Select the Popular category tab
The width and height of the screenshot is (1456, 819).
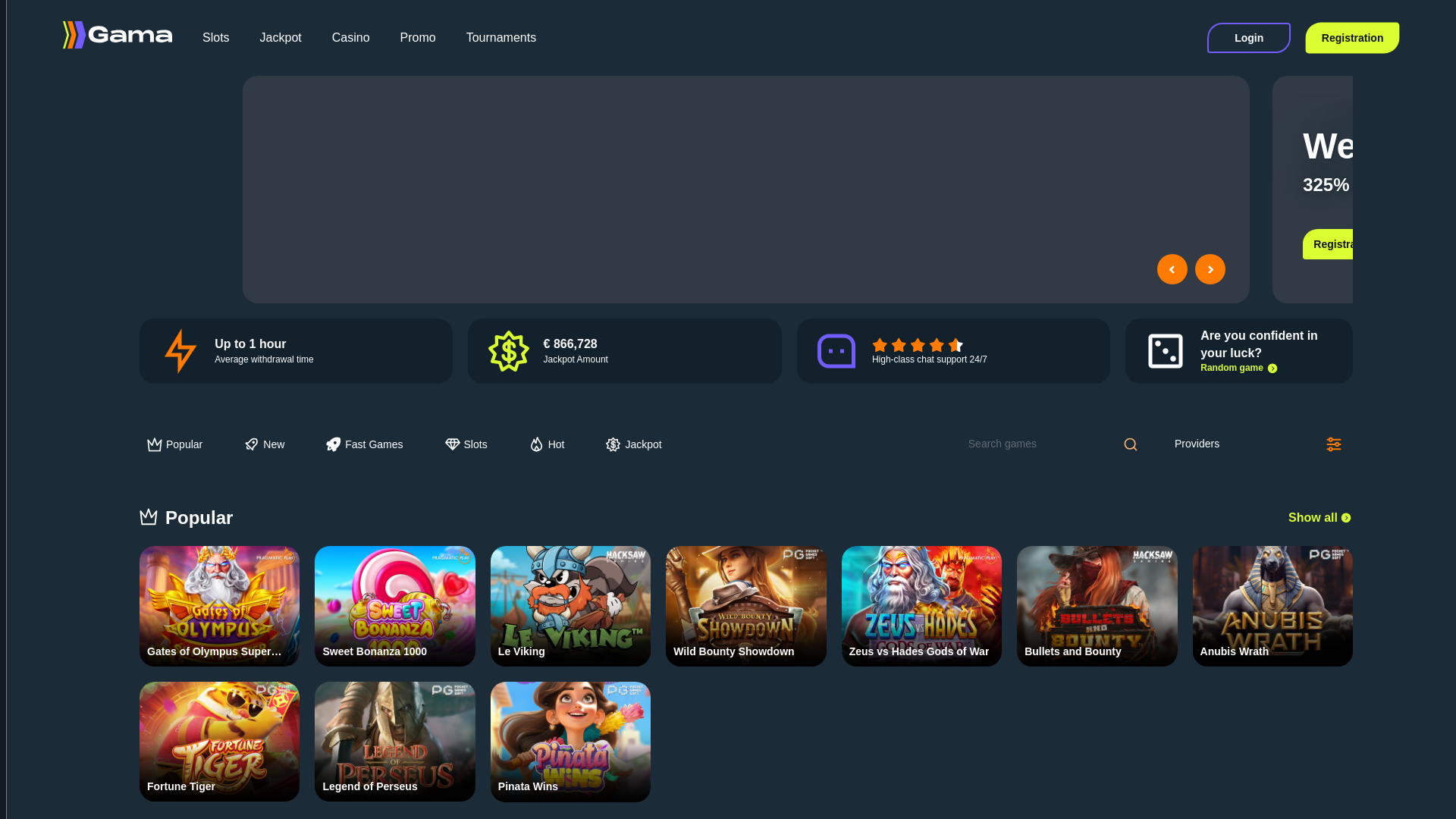[174, 444]
